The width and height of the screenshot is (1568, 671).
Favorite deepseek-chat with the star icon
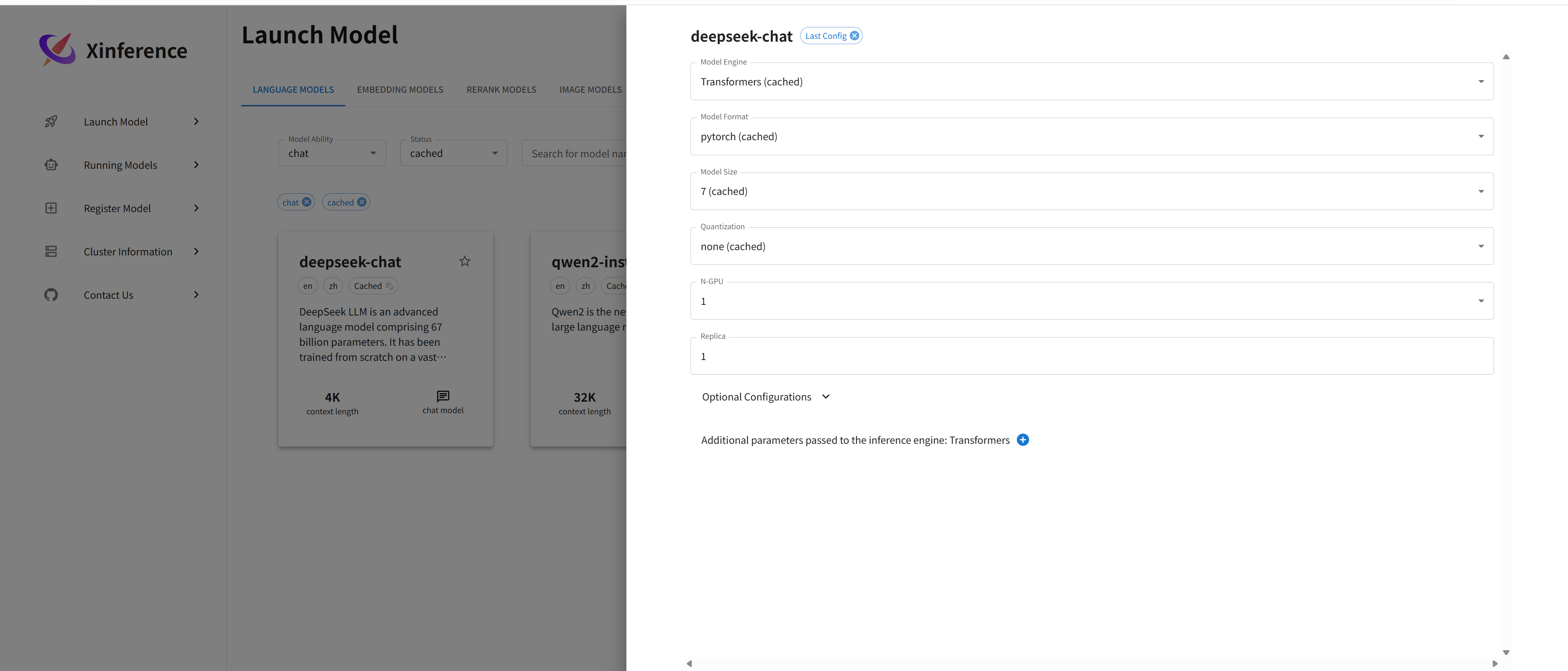(464, 261)
